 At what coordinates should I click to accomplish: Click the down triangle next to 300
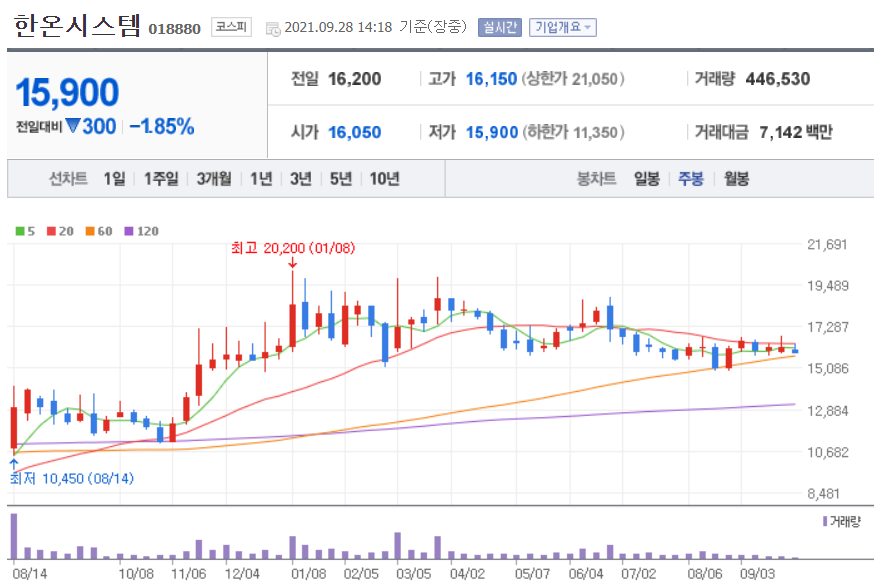72,125
